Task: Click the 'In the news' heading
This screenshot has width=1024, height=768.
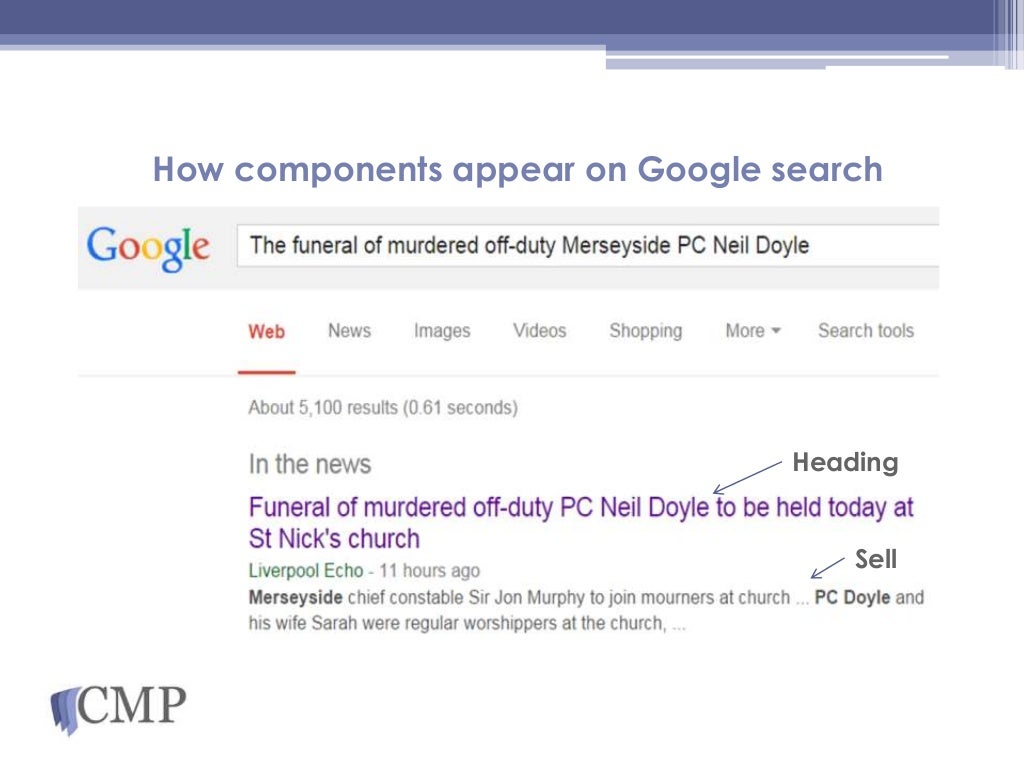Action: 310,464
